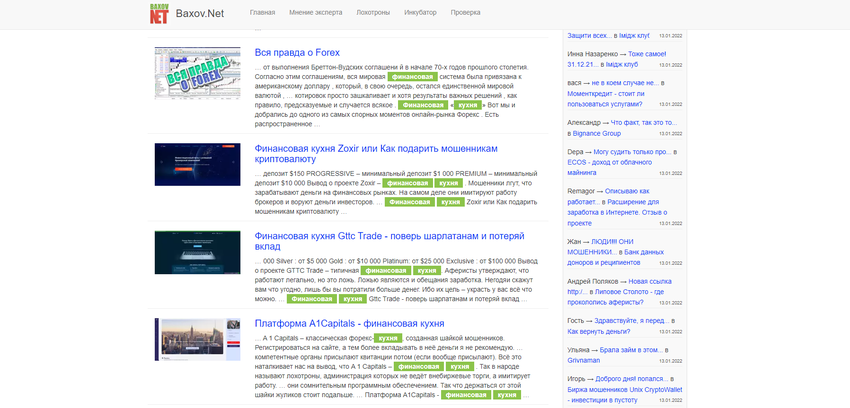Open the Инкубатор menu item
850x408 pixels.
coord(420,12)
